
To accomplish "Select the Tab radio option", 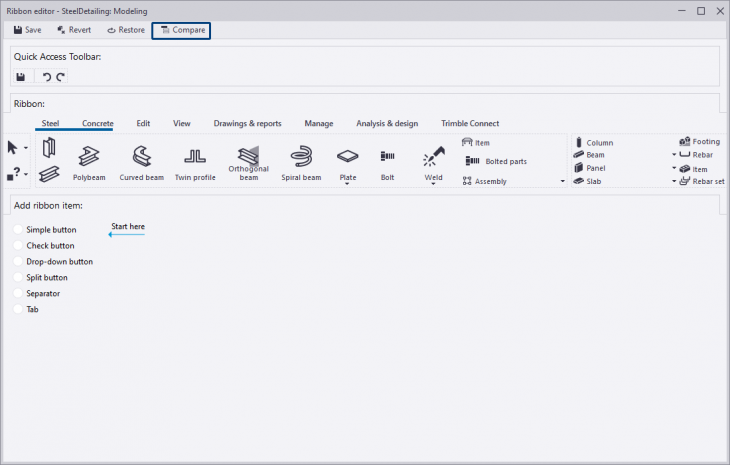I will pyautogui.click(x=18, y=309).
